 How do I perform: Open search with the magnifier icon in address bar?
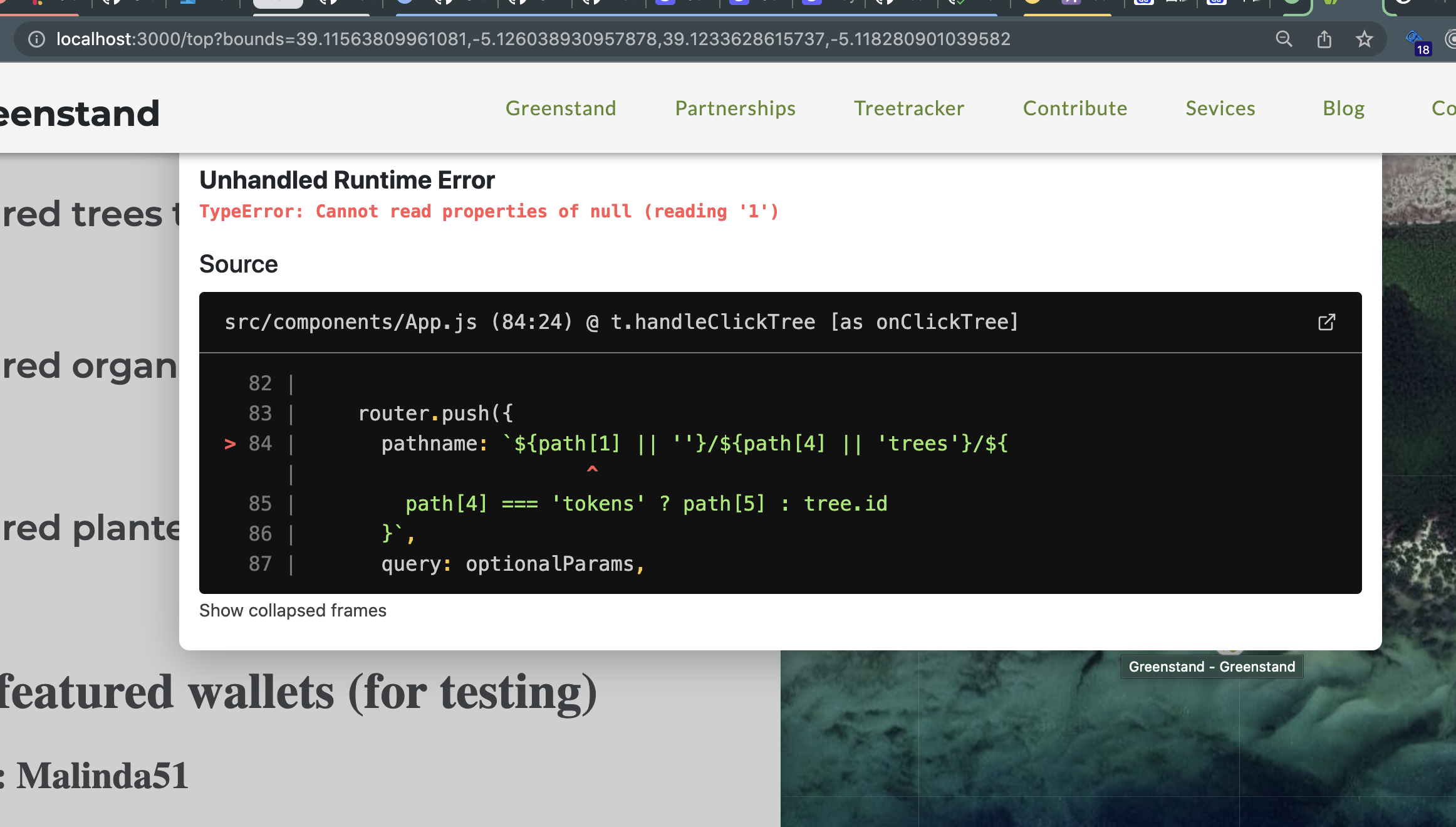coord(1284,39)
